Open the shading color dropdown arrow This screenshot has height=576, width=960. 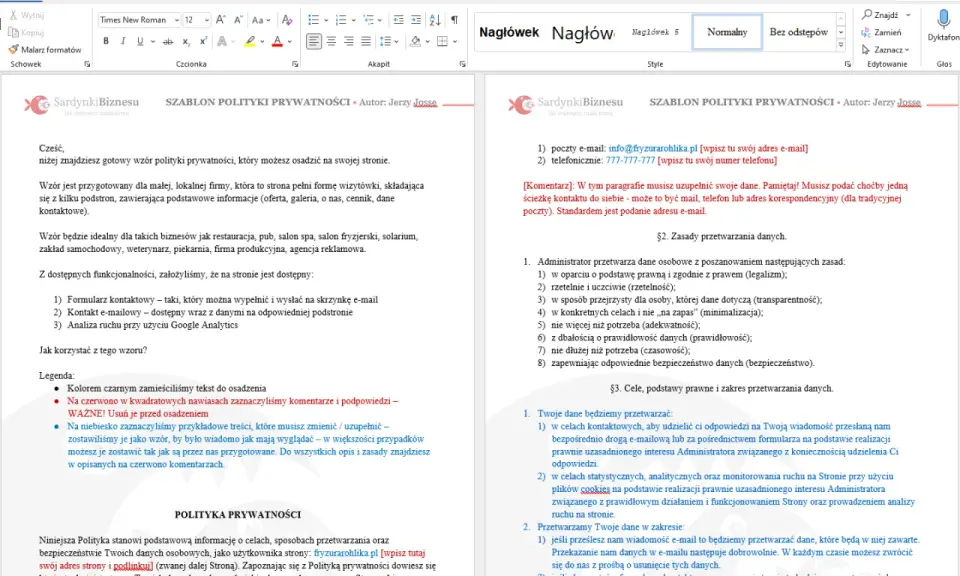(427, 42)
